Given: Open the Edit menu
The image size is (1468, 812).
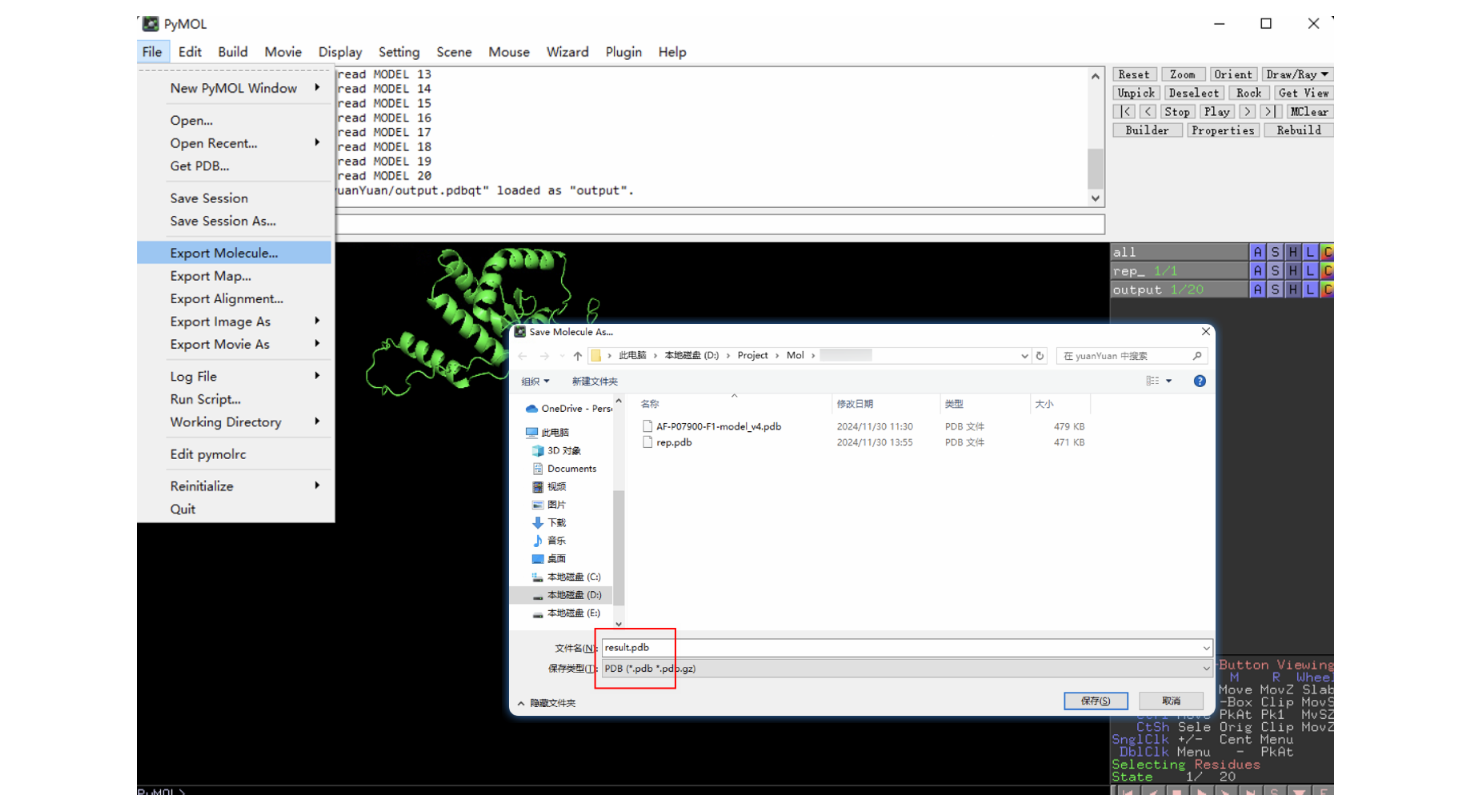Looking at the screenshot, I should (x=190, y=52).
